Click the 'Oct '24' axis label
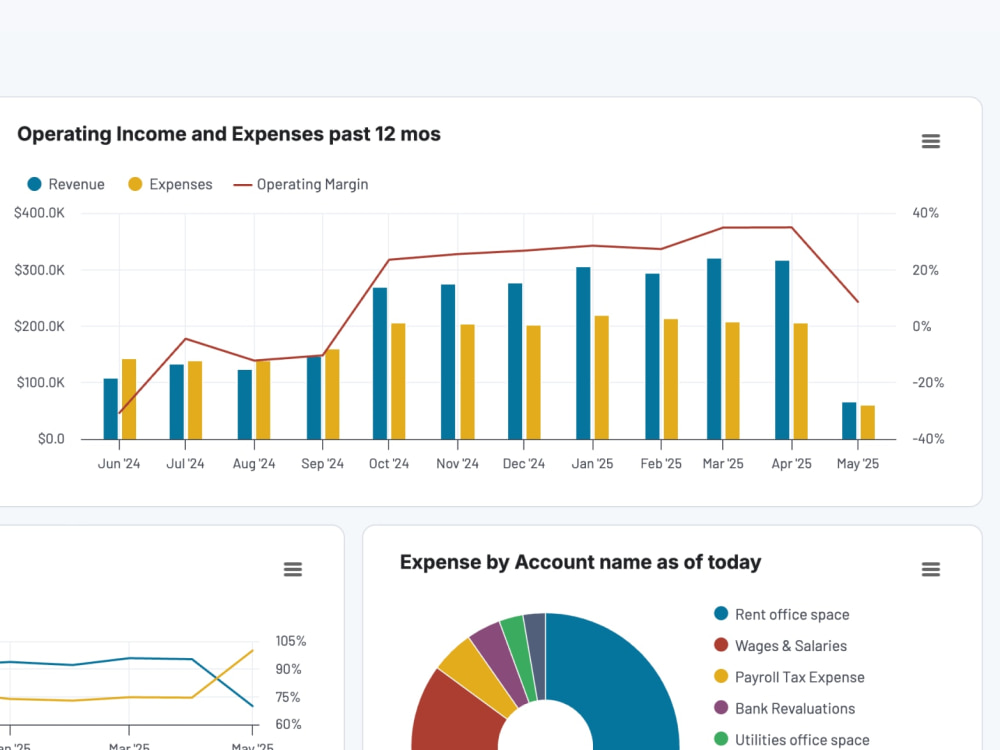This screenshot has height=750, width=1000. [x=389, y=464]
